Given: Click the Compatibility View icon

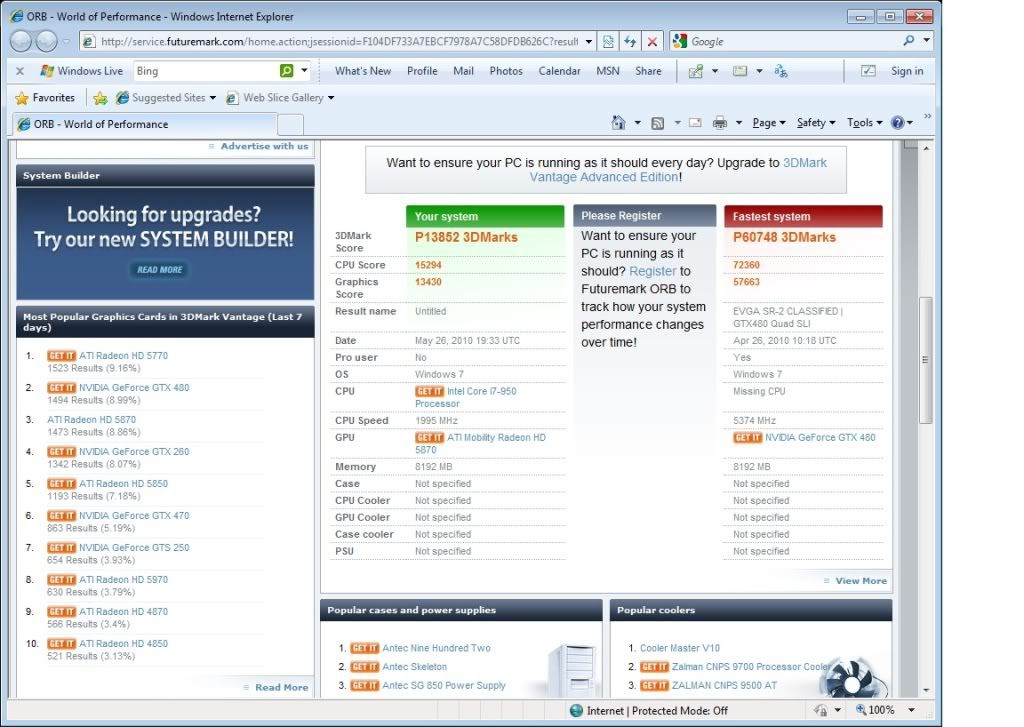Looking at the screenshot, I should tap(609, 41).
